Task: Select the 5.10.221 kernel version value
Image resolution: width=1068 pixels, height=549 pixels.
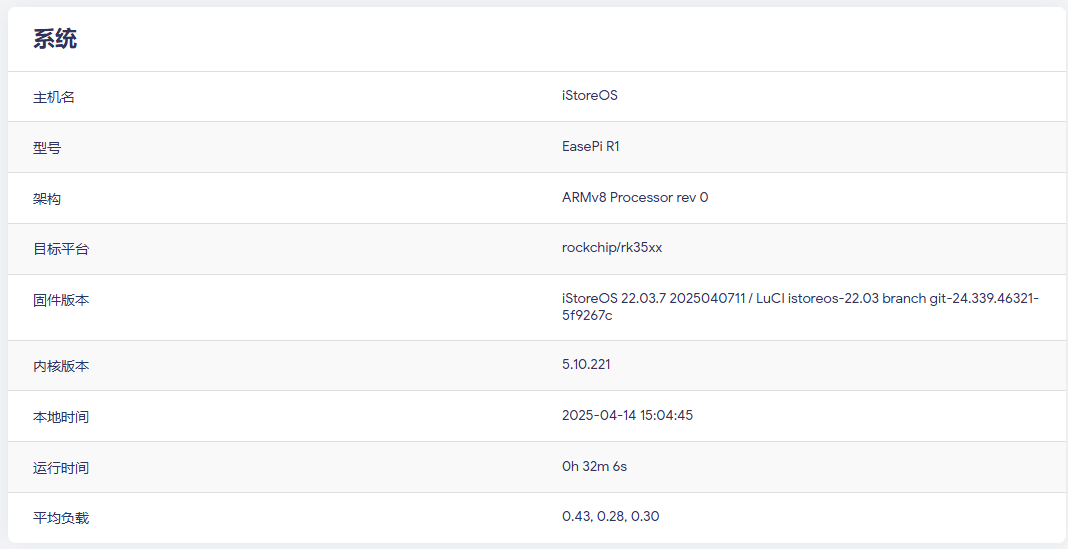Action: pos(586,365)
